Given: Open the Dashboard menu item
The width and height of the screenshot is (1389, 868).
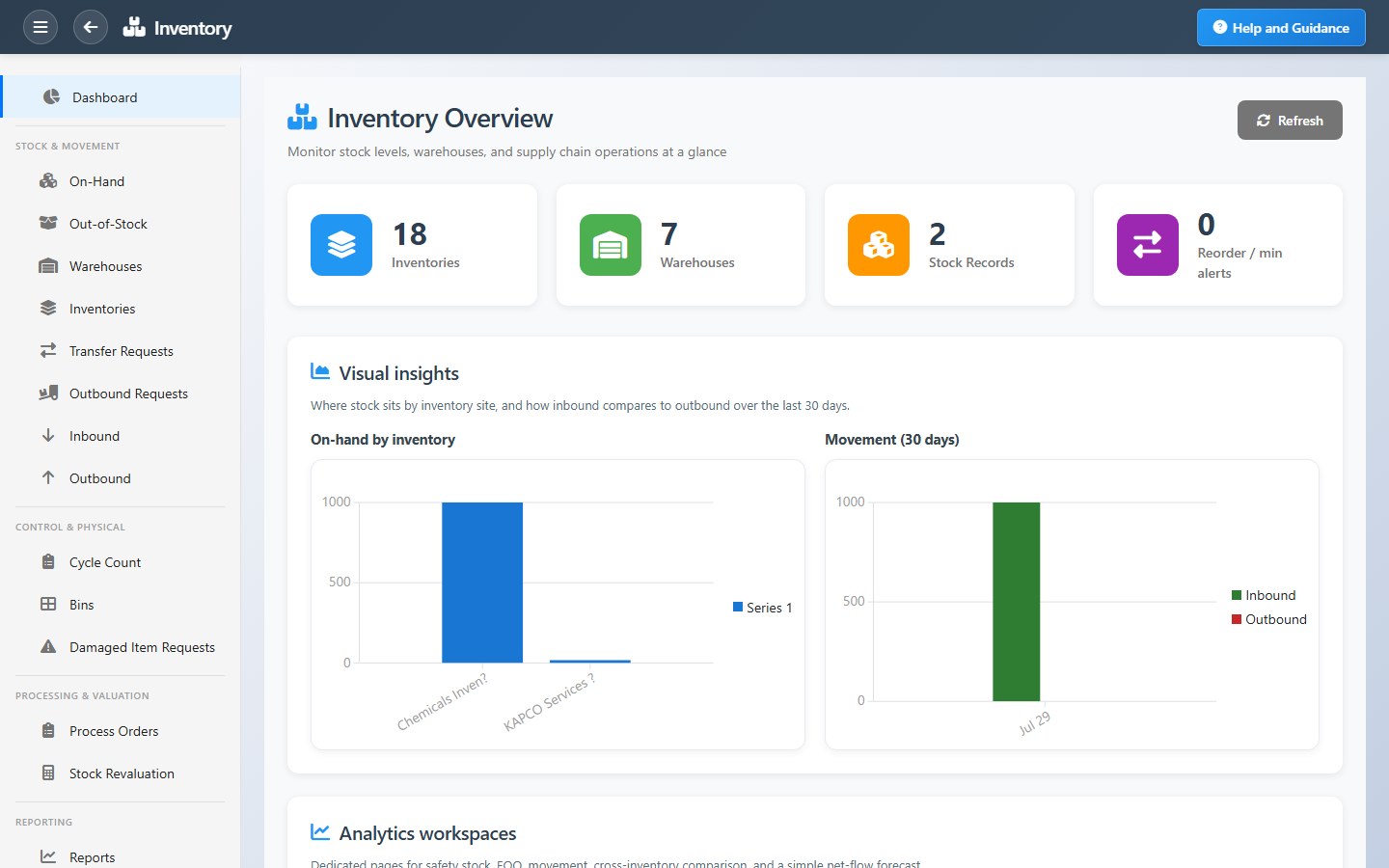Looking at the screenshot, I should click(x=121, y=96).
